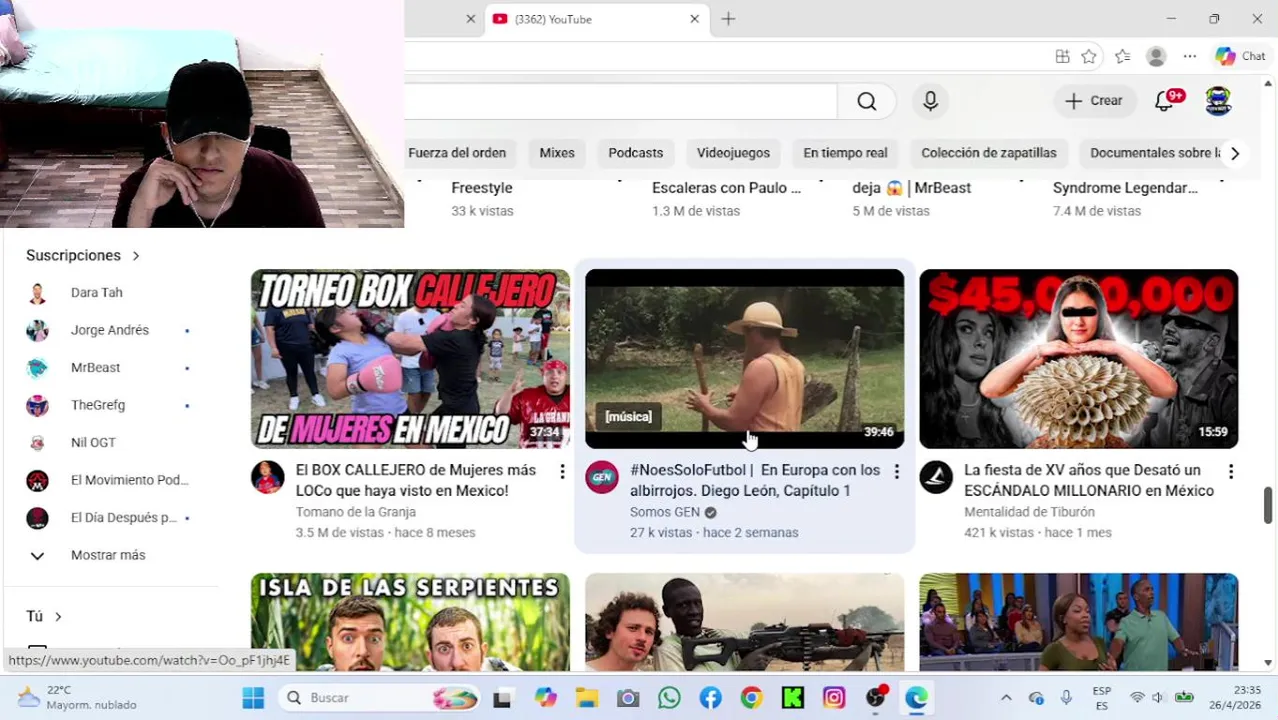Viewport: 1278px width, 720px height.
Task: Open browser favorites list icon
Action: point(1122,57)
